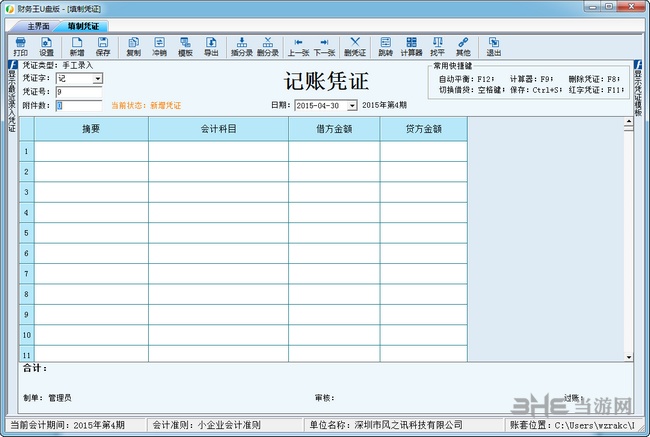Go to 上一张 (Previous voucher)
The image size is (650, 437).
[x=298, y=46]
